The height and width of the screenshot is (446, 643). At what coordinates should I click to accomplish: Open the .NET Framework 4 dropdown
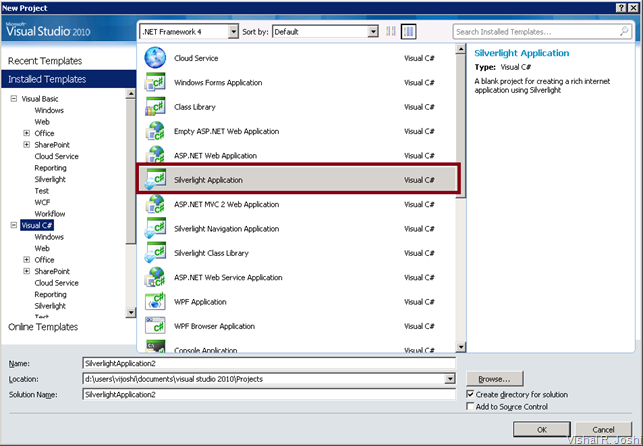tap(233, 32)
